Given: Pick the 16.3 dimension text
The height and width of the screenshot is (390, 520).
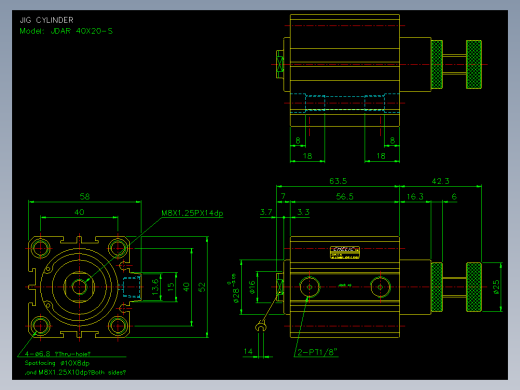Looking at the screenshot, I should coord(415,196).
